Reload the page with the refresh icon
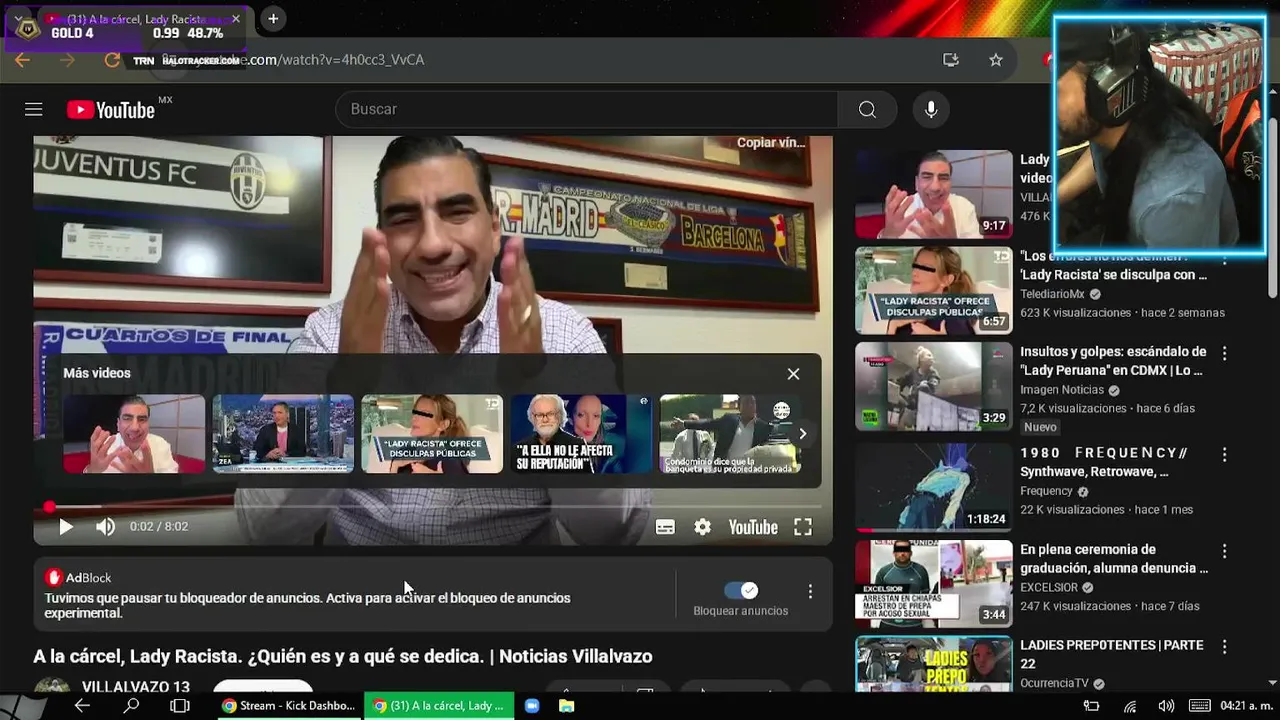Image resolution: width=1280 pixels, height=720 pixels. click(x=112, y=60)
